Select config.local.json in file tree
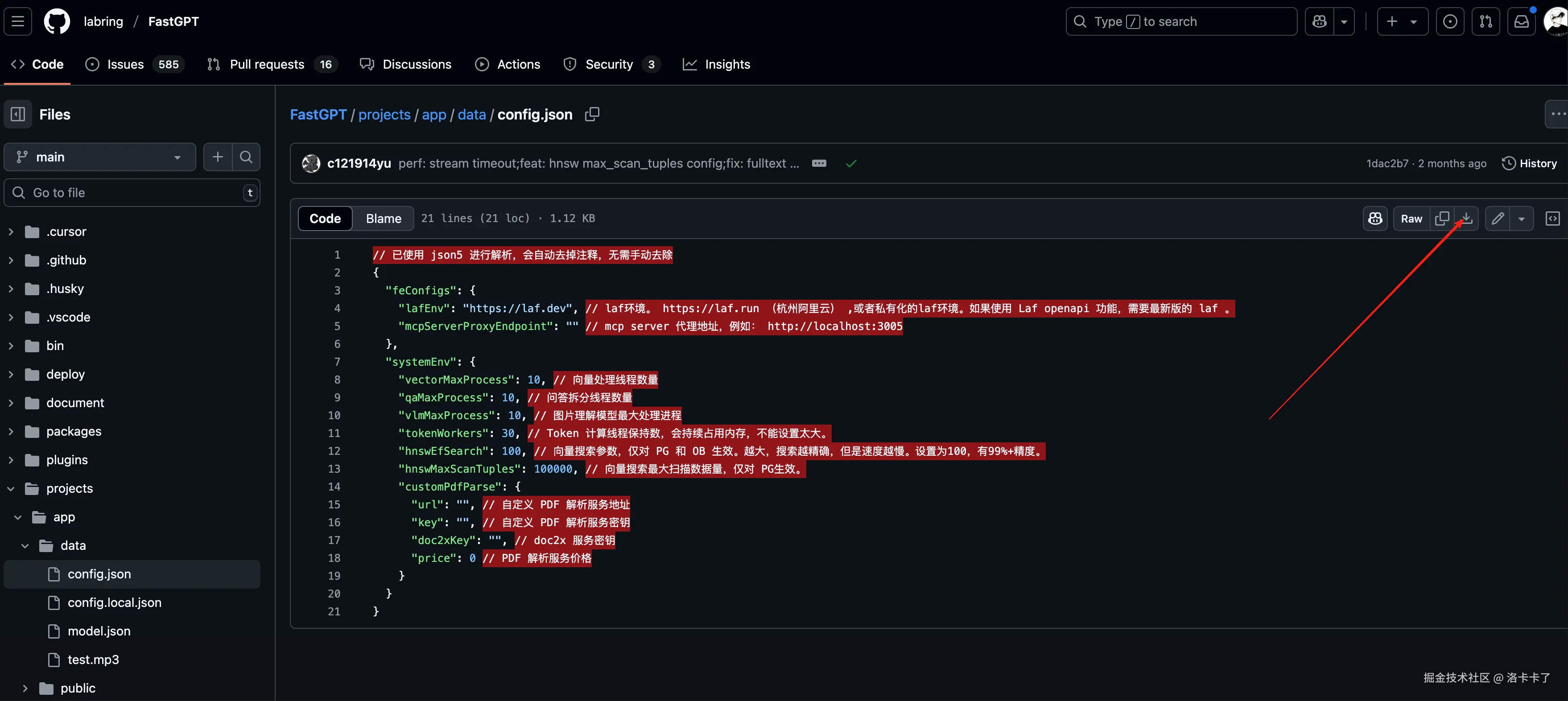The height and width of the screenshot is (701, 1568). pyautogui.click(x=115, y=602)
